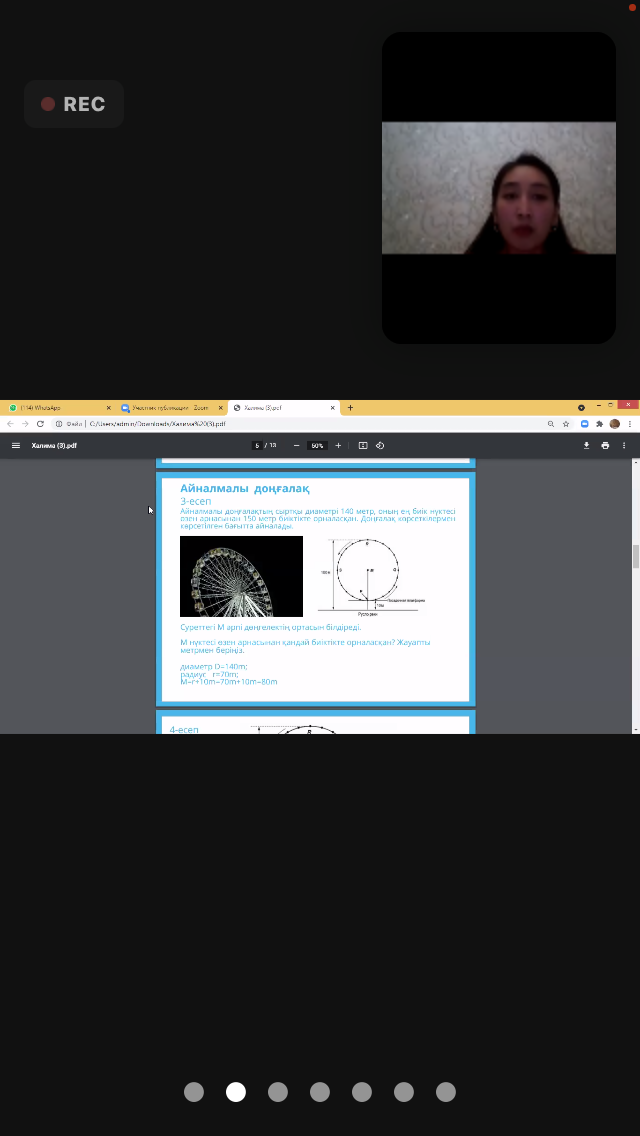This screenshot has height=1136, width=640.
Task: Click the M=r+10m=70m+10m=80m line
Action: pyautogui.click(x=229, y=682)
